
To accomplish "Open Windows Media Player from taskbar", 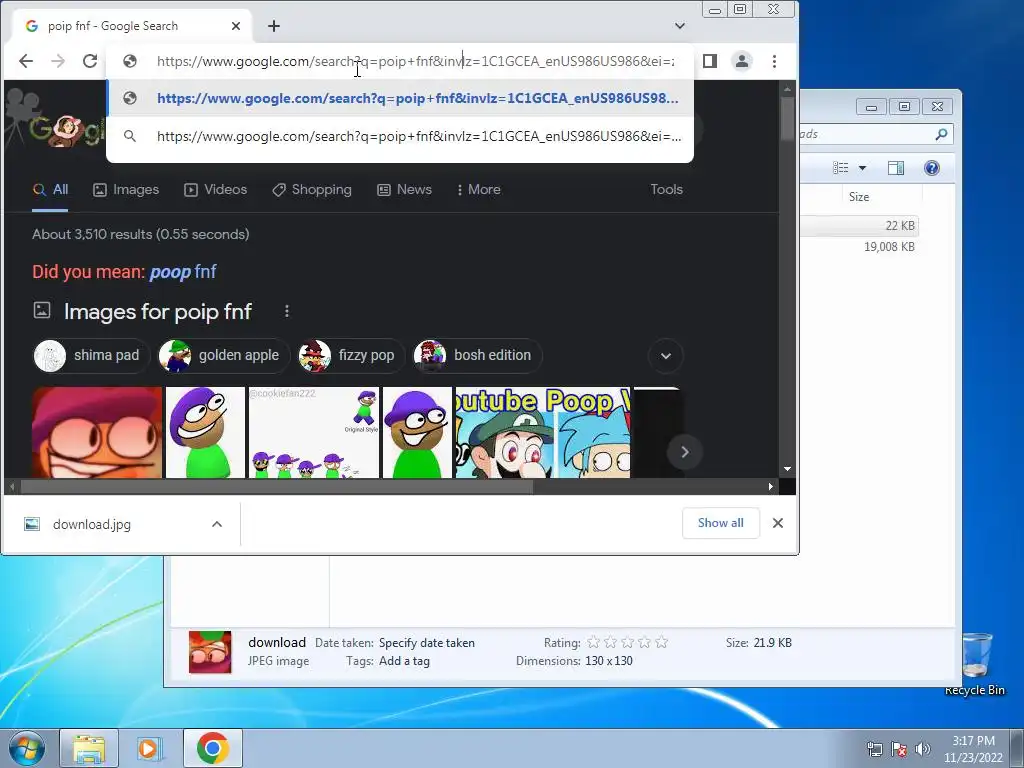I will click(150, 748).
